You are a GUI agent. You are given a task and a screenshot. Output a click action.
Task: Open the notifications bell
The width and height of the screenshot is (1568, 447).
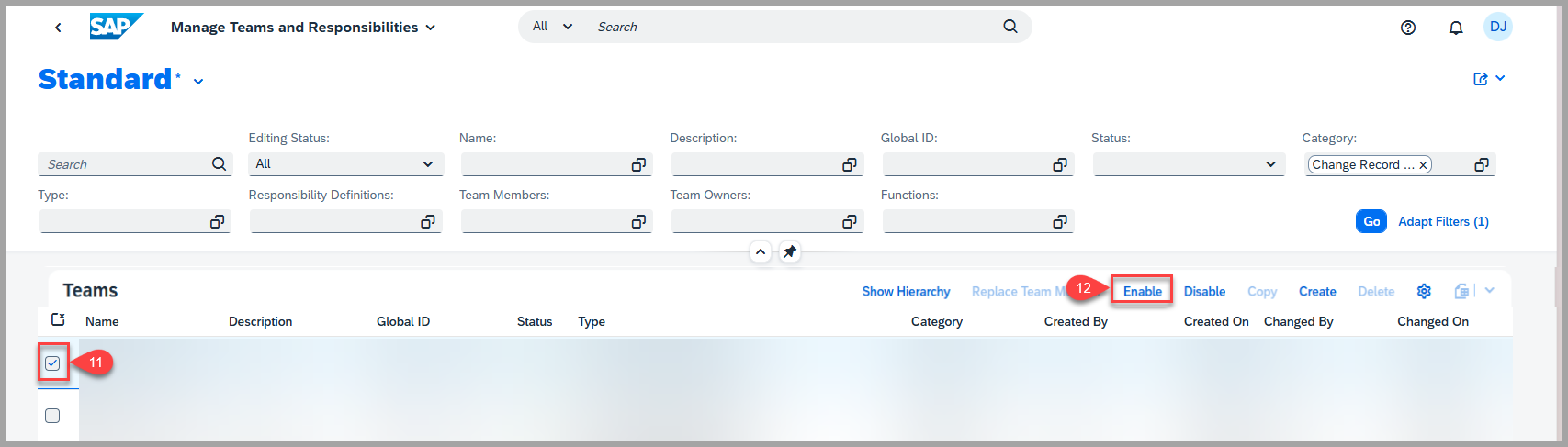1455,28
